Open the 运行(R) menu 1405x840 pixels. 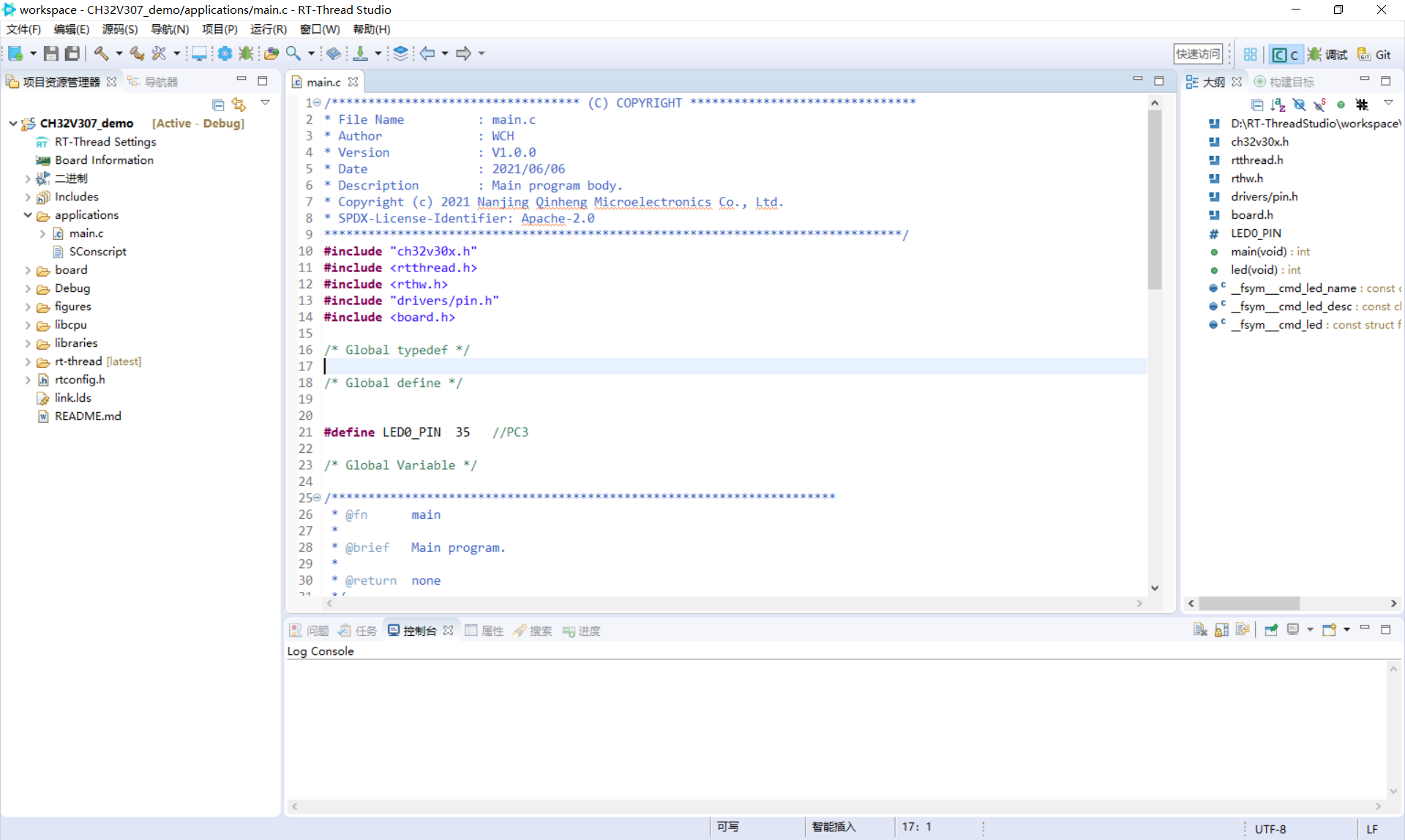(269, 29)
